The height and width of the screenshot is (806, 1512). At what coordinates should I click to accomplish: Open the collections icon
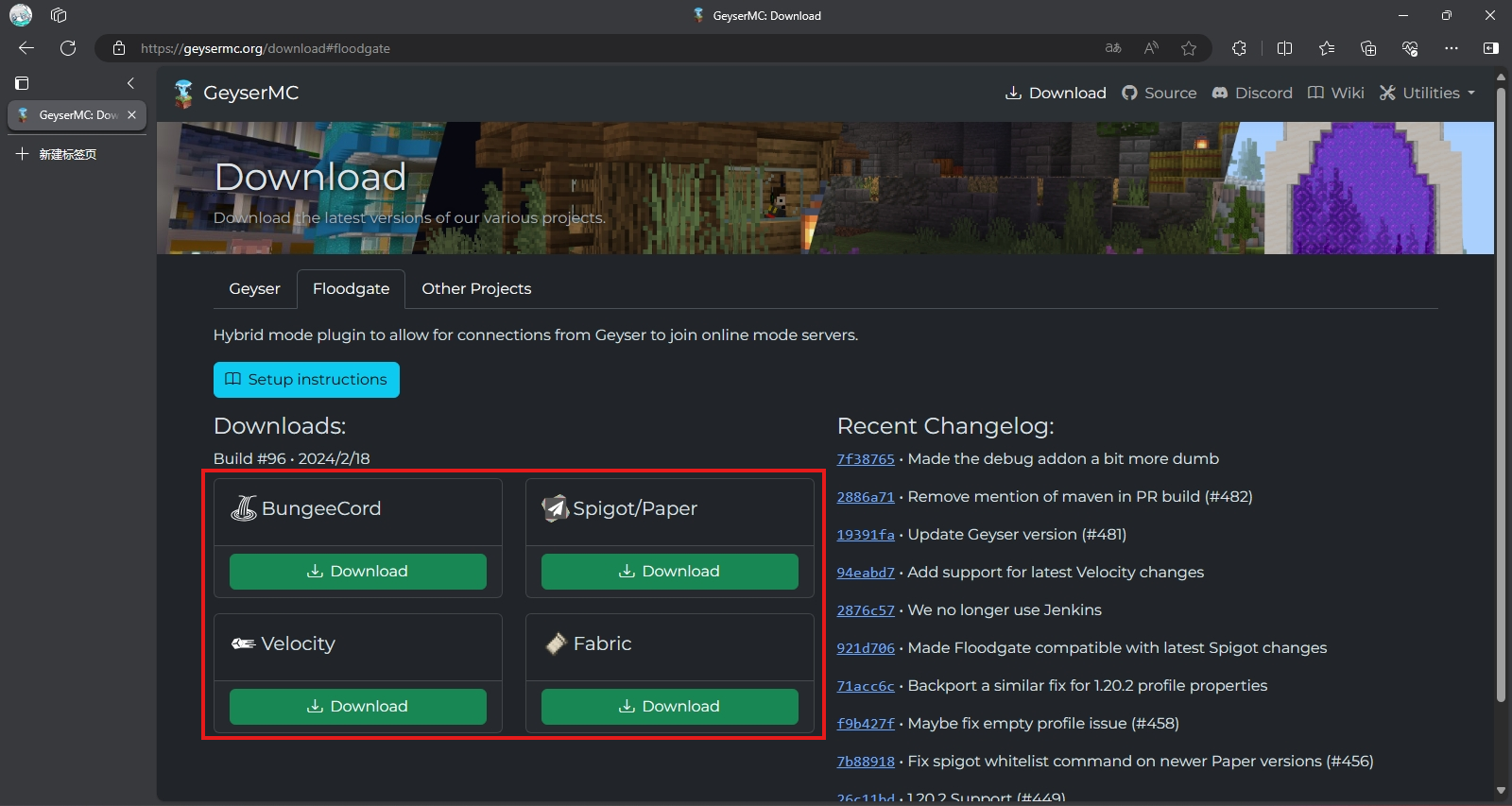[1368, 48]
